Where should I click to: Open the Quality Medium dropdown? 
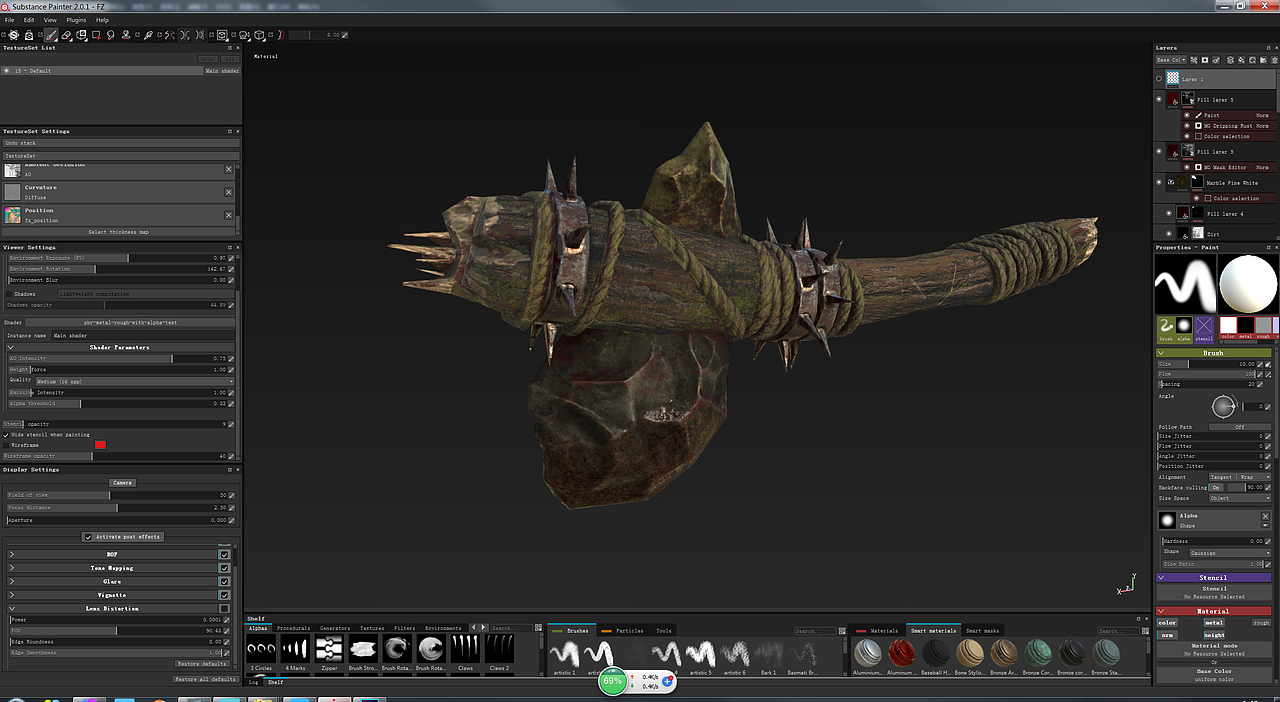(134, 381)
